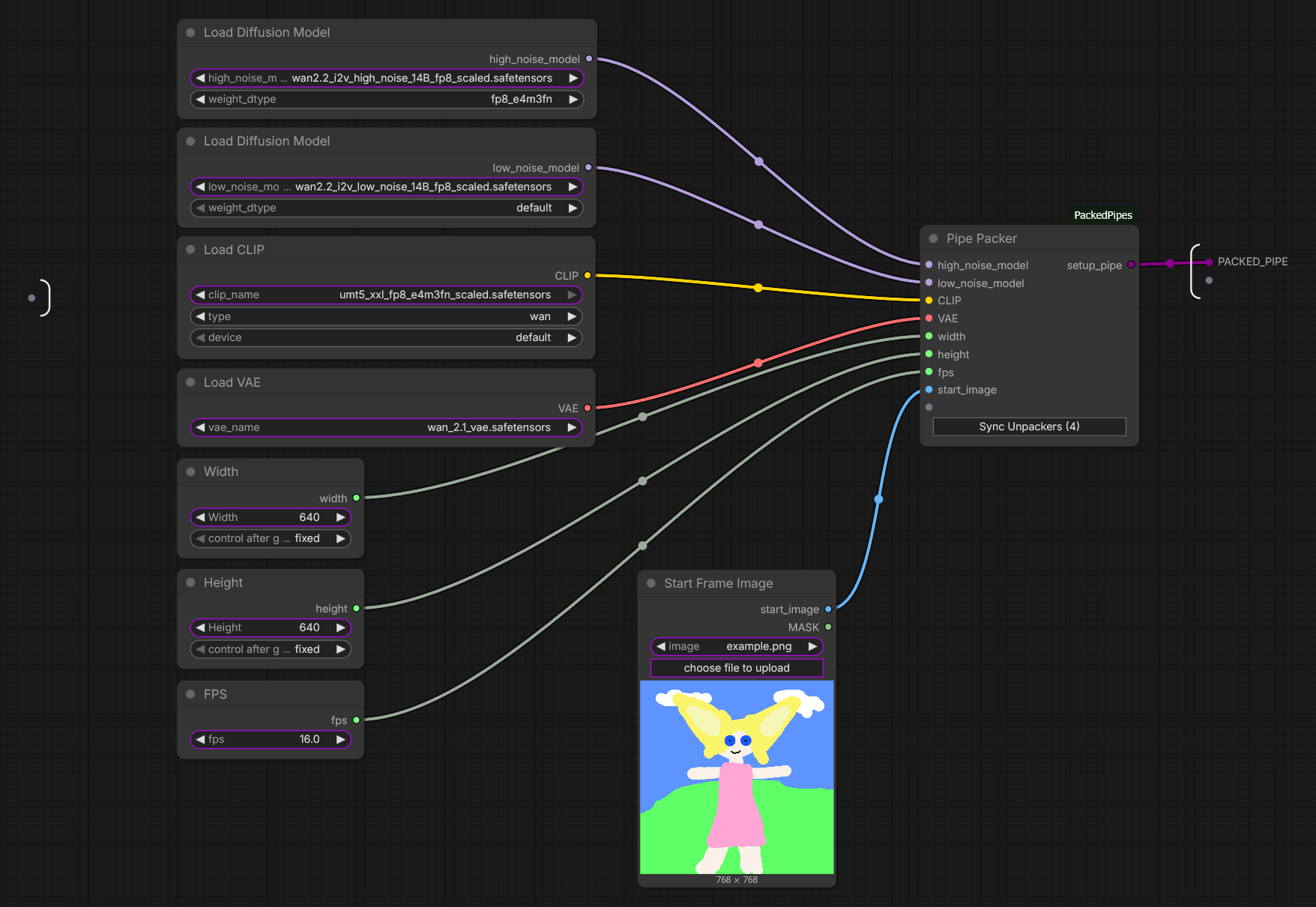Increase fps value with right arrow
Image resolution: width=1316 pixels, height=907 pixels.
[341, 739]
